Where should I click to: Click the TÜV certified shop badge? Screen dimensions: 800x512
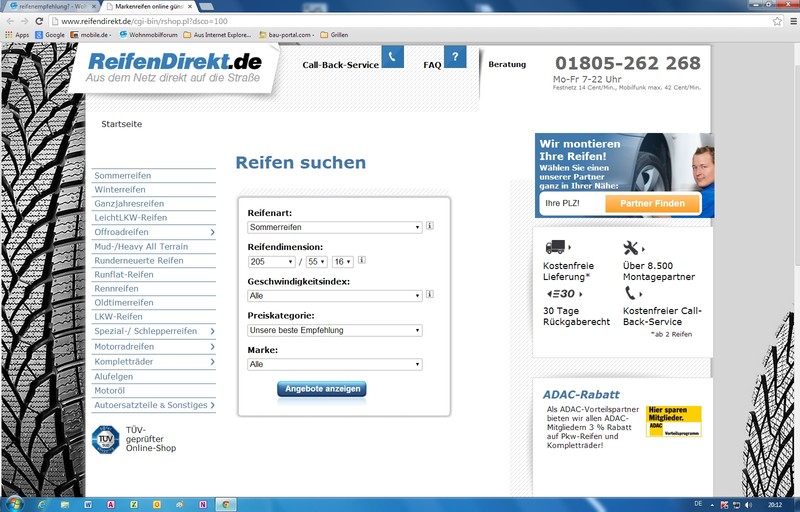(x=106, y=439)
